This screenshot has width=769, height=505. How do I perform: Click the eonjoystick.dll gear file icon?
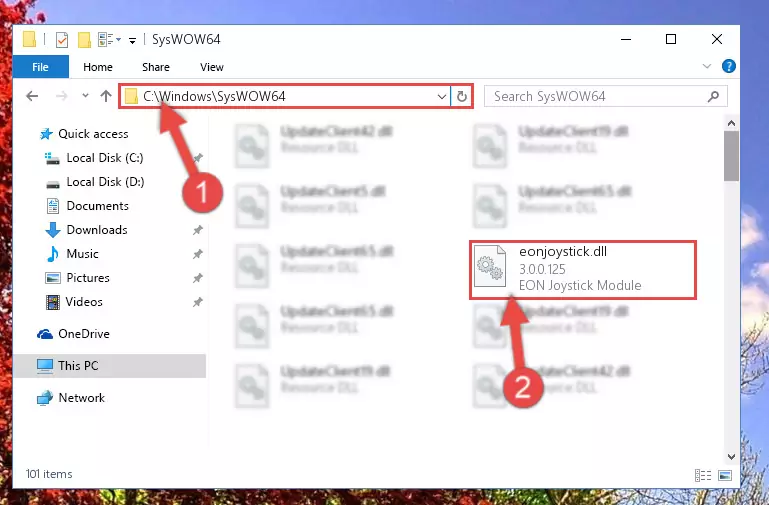point(490,266)
